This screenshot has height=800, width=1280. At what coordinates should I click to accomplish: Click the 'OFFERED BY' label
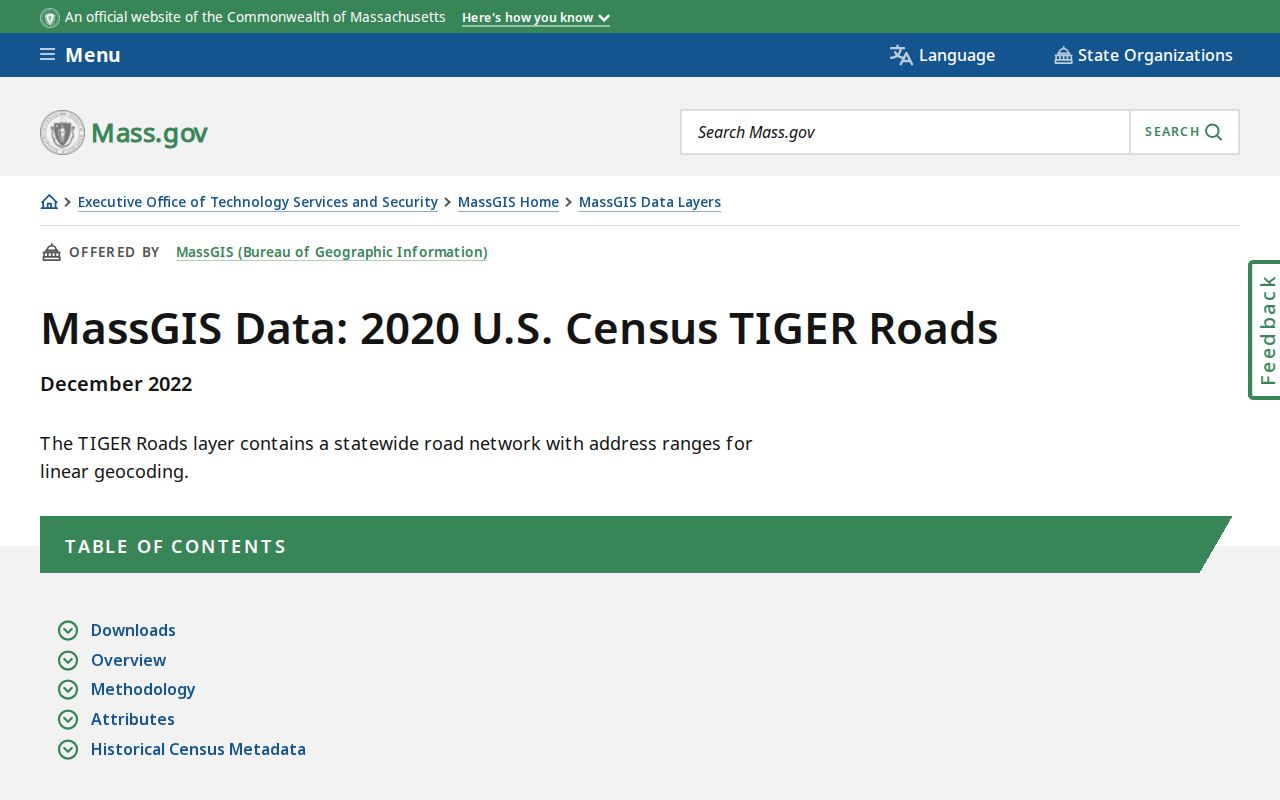point(114,252)
